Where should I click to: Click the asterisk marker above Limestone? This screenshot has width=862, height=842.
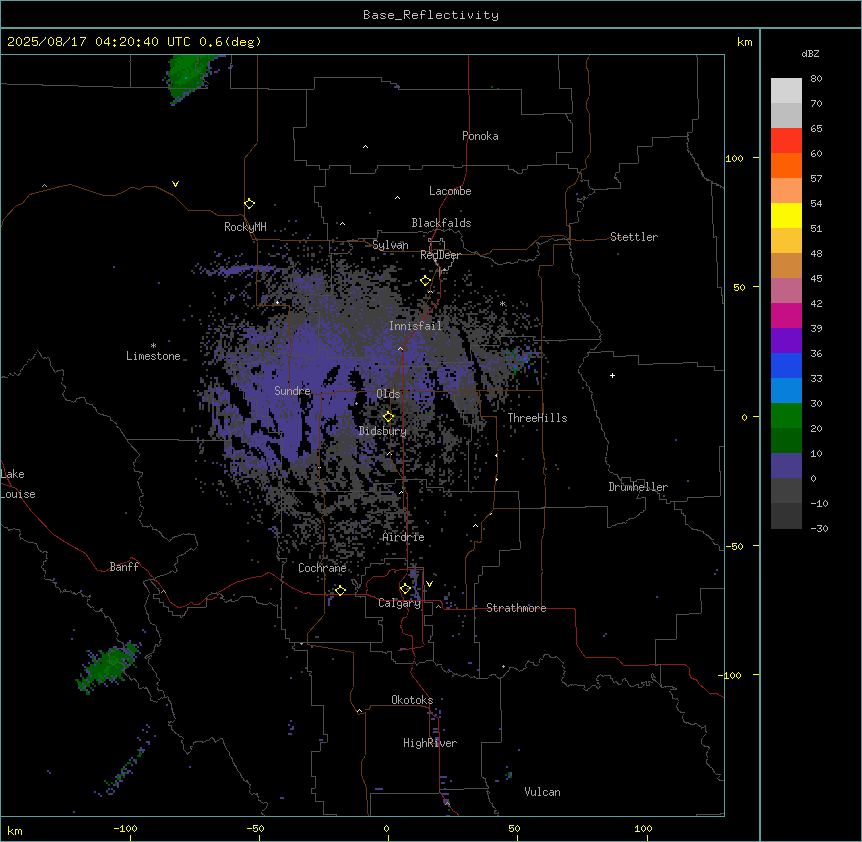point(153,346)
